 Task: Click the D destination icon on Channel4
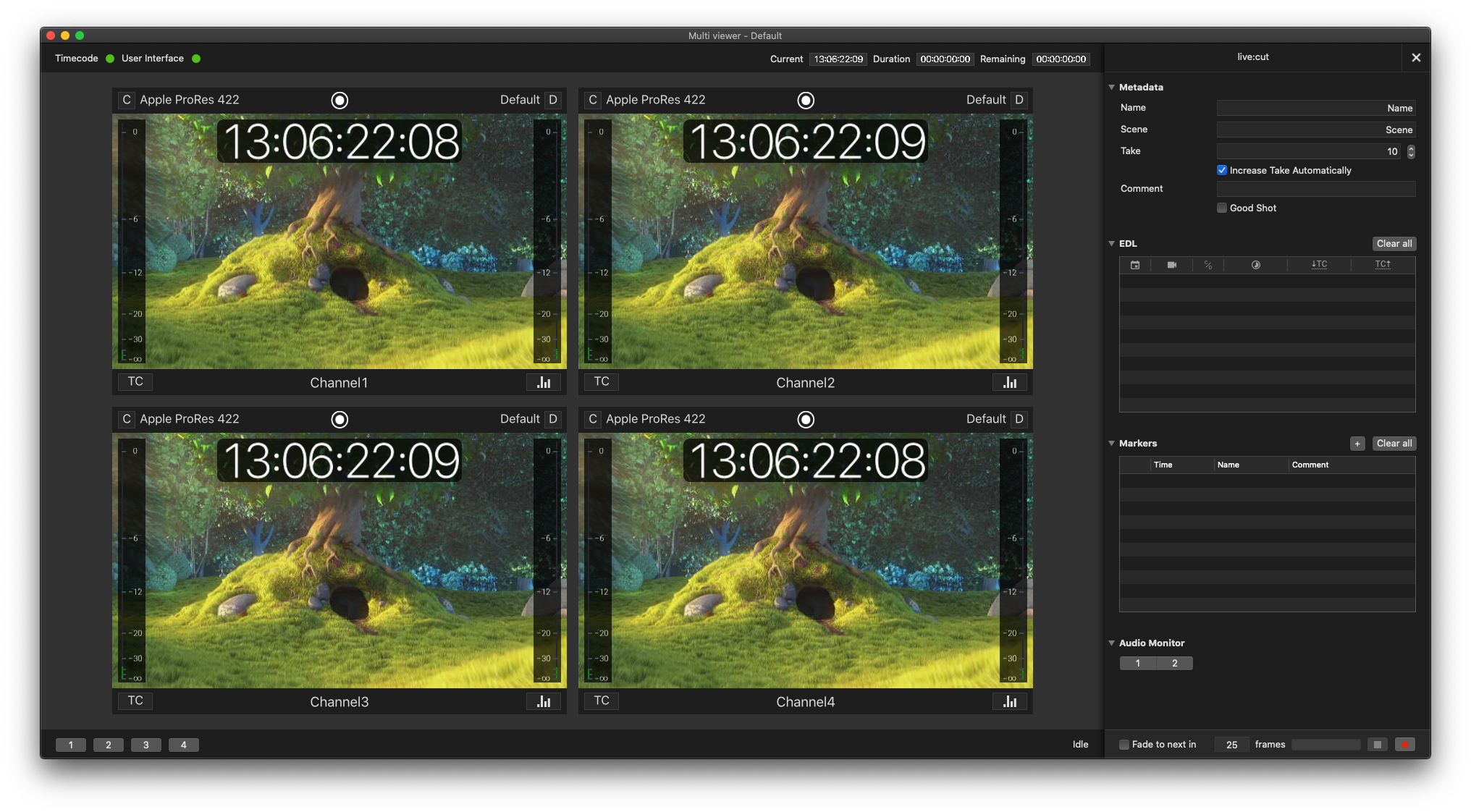(1019, 419)
